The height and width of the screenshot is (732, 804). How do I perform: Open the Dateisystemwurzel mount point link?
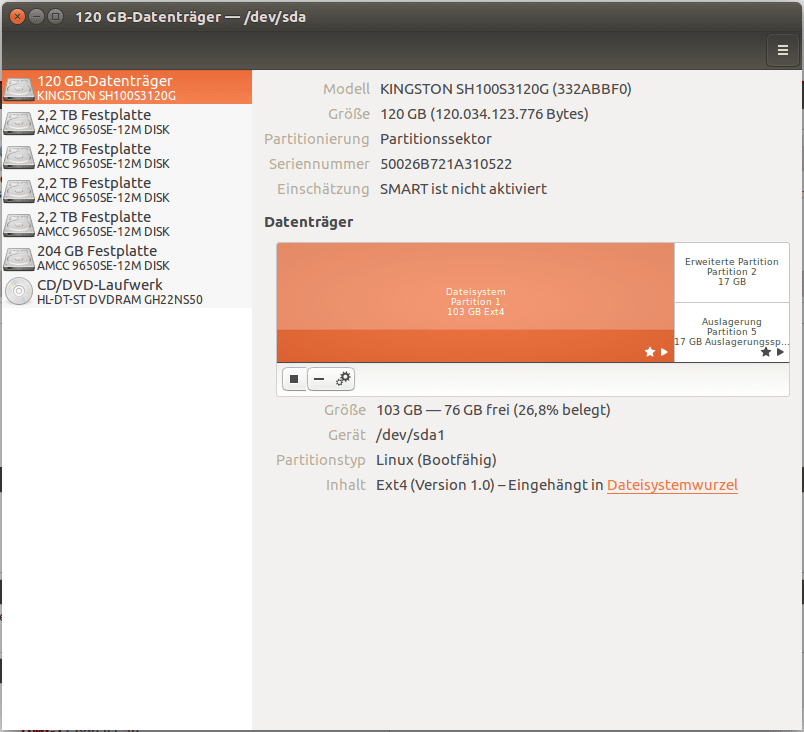[x=672, y=485]
